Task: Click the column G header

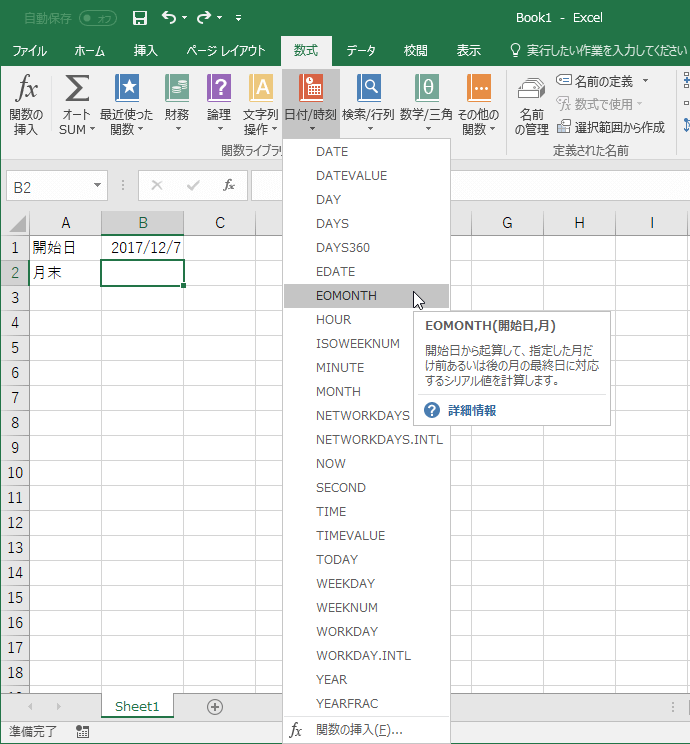Action: [x=507, y=223]
